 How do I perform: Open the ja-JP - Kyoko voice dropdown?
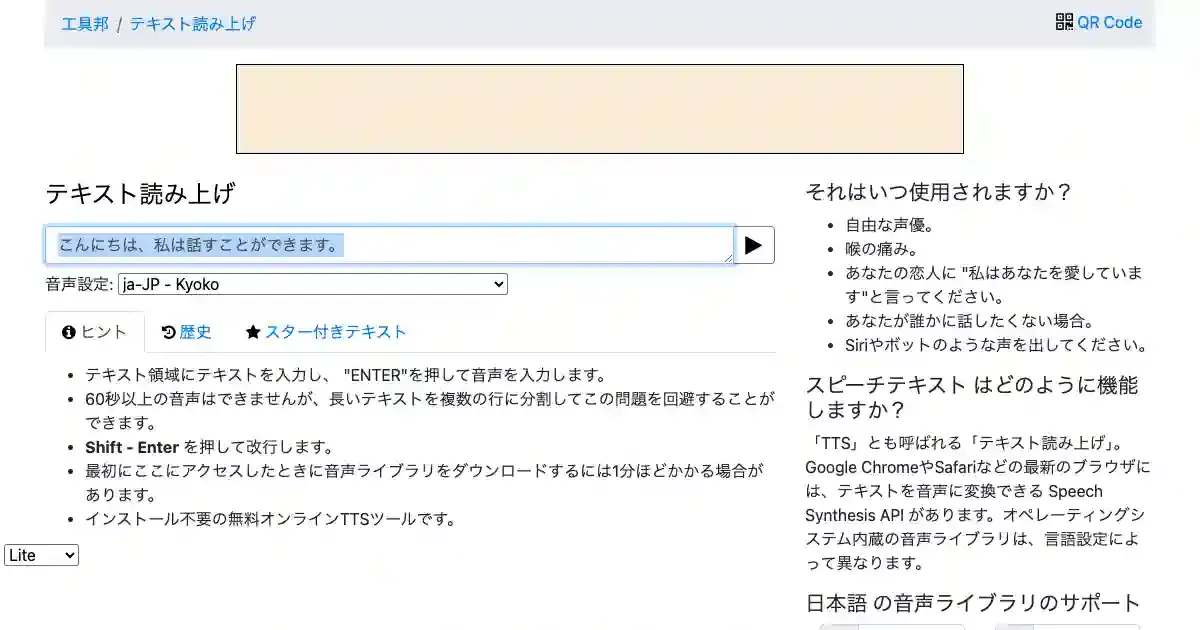click(x=312, y=285)
